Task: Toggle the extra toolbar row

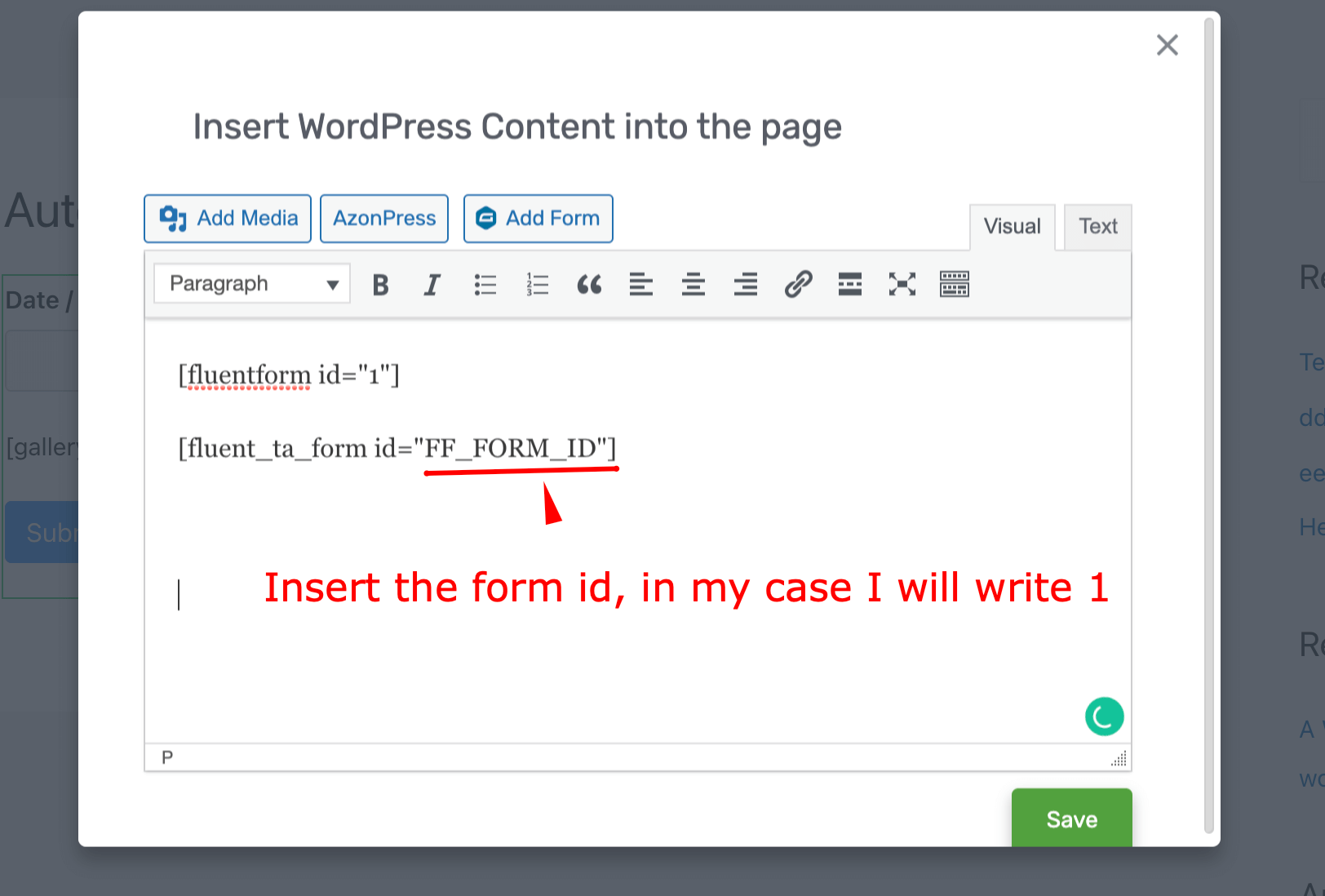Action: 955,285
